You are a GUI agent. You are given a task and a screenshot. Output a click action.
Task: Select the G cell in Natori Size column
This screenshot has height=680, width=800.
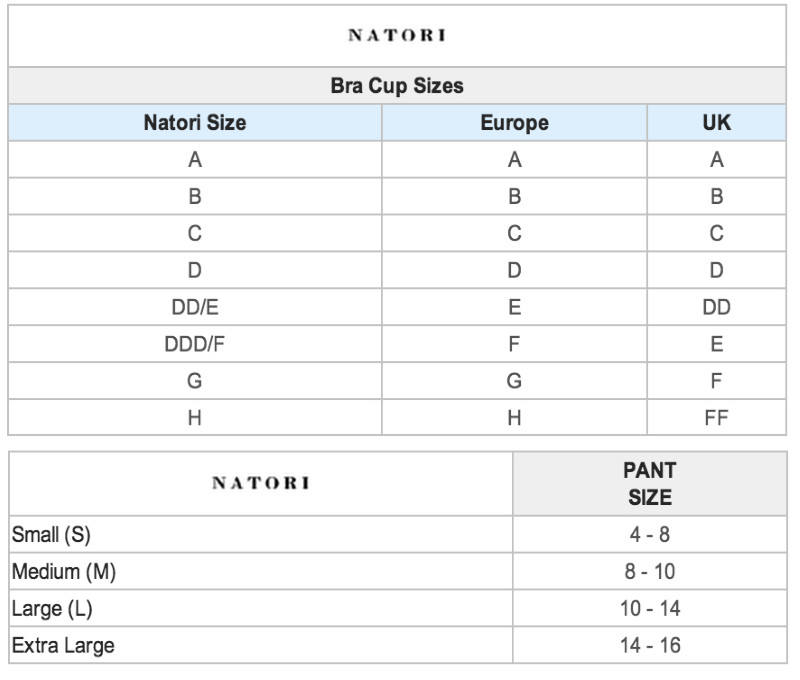pos(195,381)
